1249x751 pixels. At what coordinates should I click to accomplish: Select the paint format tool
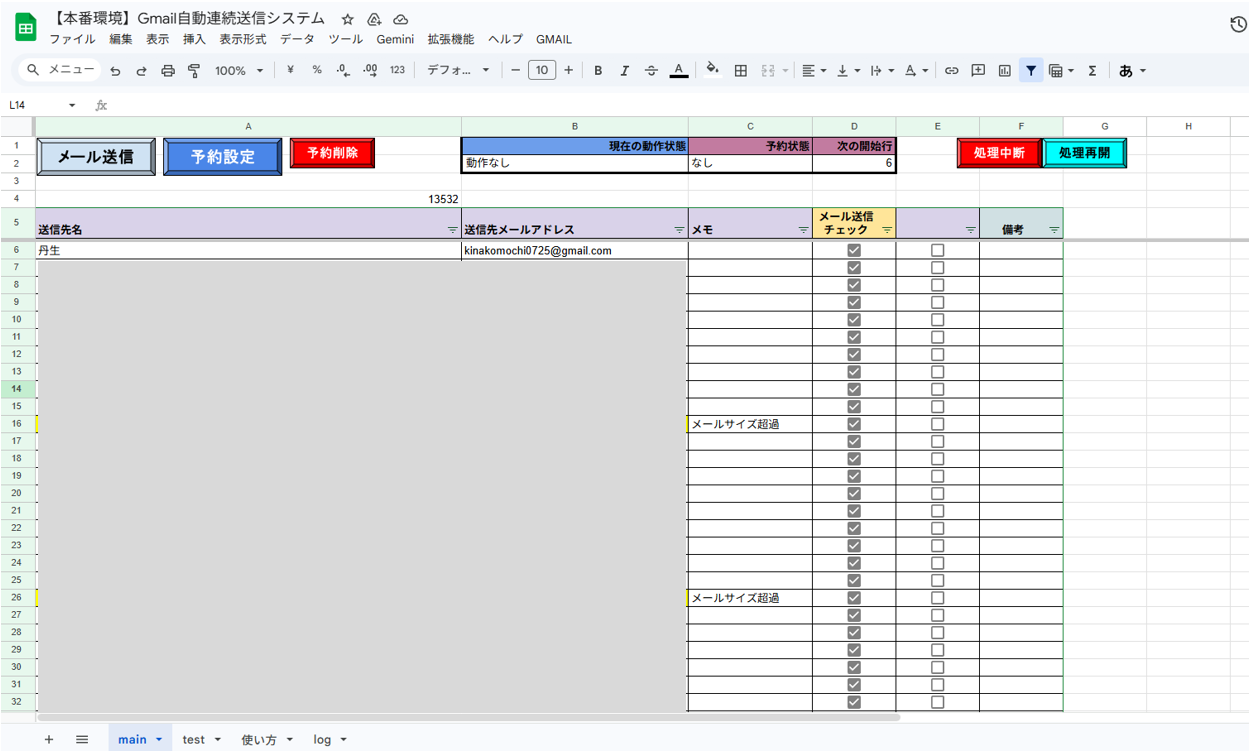pyautogui.click(x=194, y=71)
